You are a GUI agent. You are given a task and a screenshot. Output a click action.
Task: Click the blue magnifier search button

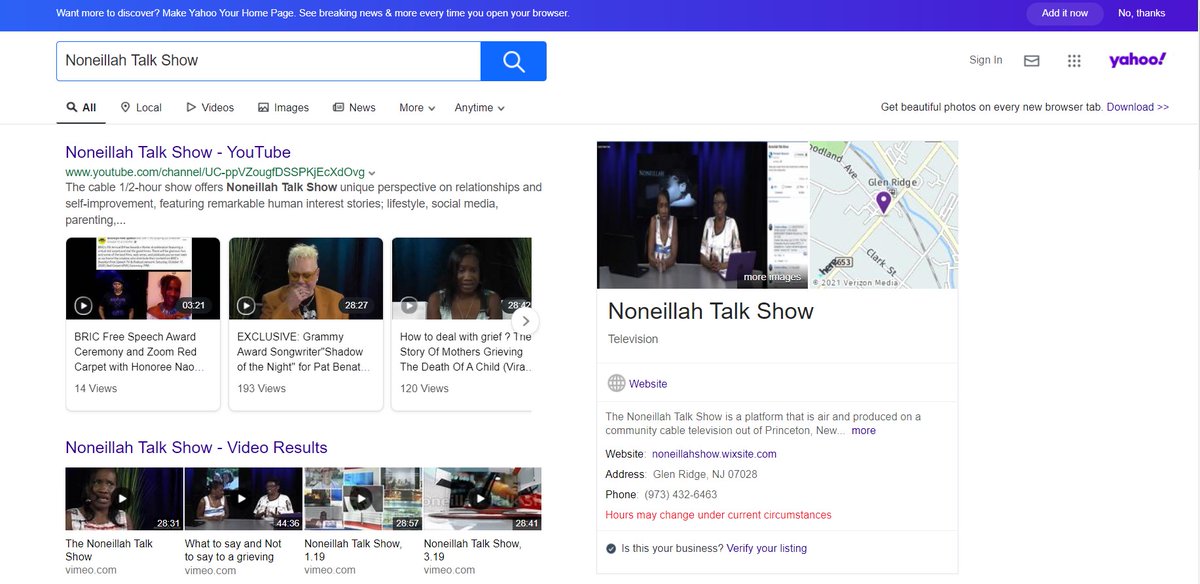pos(513,61)
